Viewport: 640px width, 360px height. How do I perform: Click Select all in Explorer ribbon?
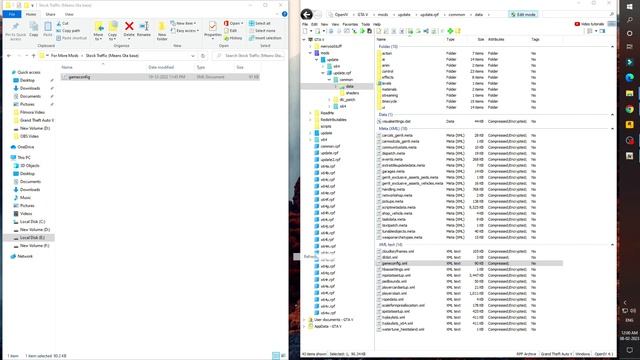260,23
